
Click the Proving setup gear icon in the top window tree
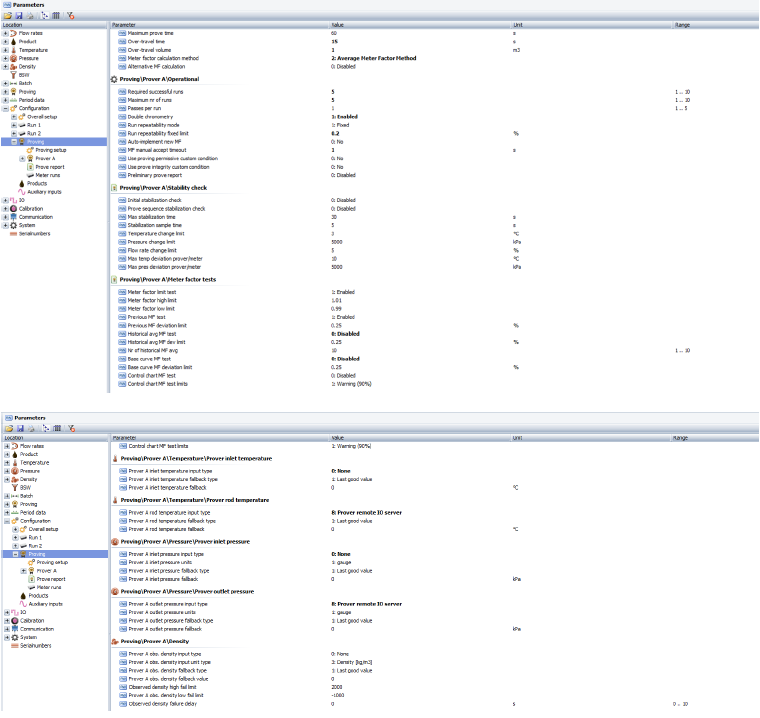pos(30,150)
